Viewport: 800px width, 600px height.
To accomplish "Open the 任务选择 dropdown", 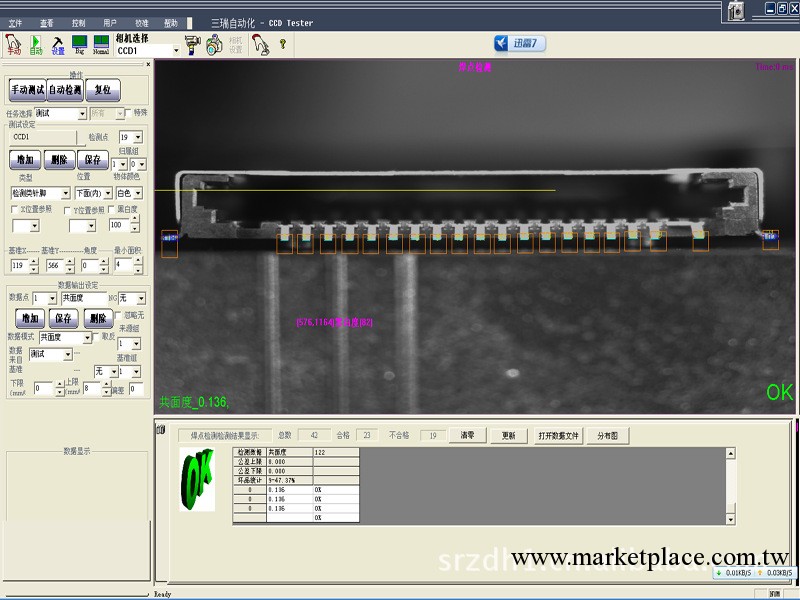I will point(82,114).
